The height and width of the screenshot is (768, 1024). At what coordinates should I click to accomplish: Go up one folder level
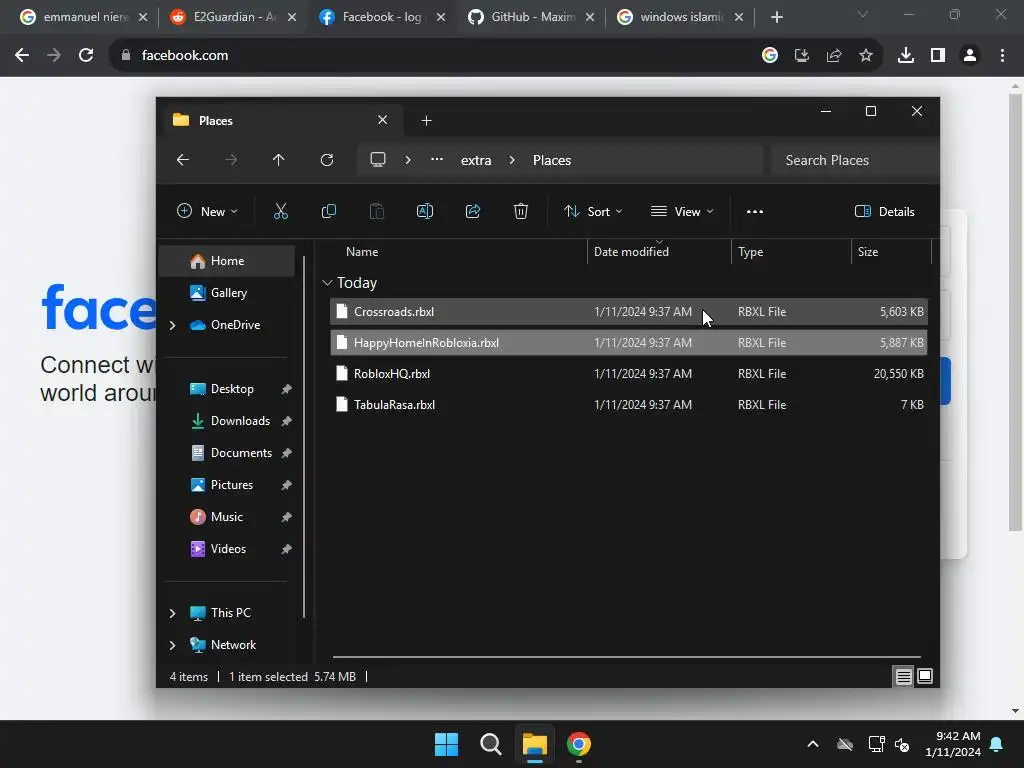pyautogui.click(x=279, y=160)
